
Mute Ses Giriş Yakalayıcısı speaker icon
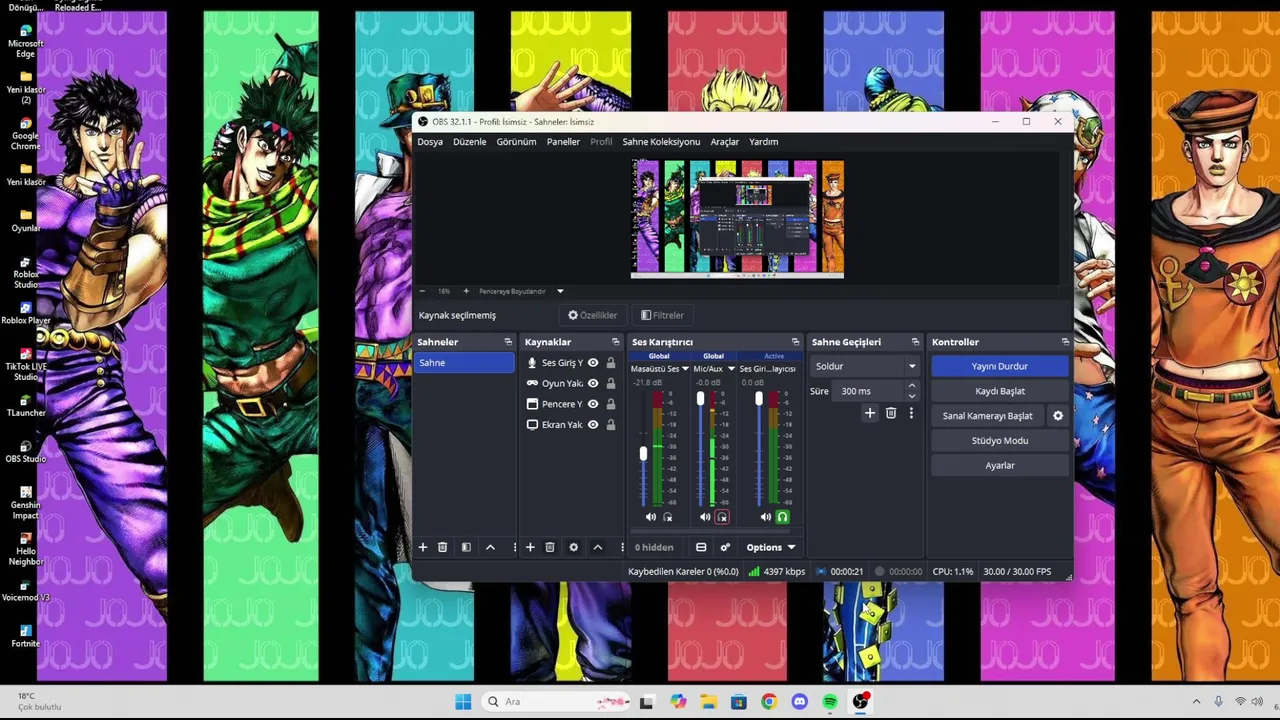(x=766, y=517)
